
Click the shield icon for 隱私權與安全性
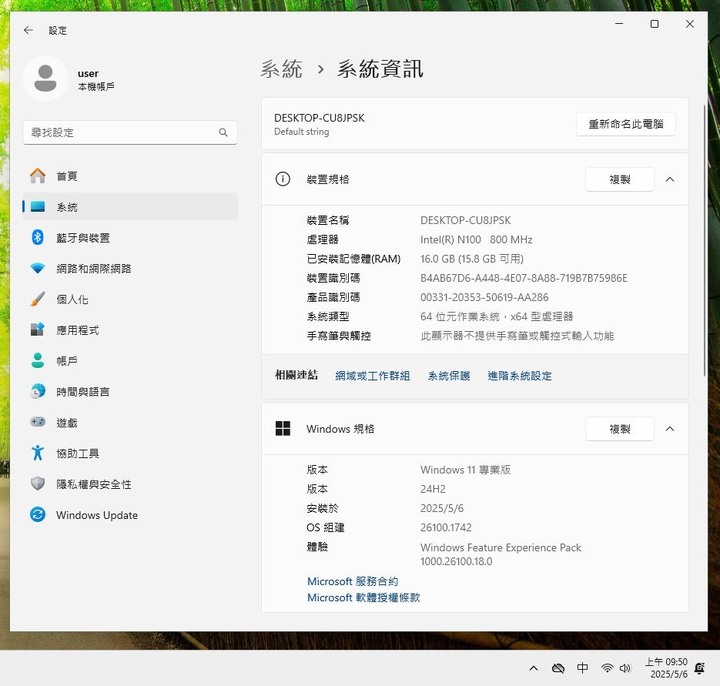click(x=38, y=484)
